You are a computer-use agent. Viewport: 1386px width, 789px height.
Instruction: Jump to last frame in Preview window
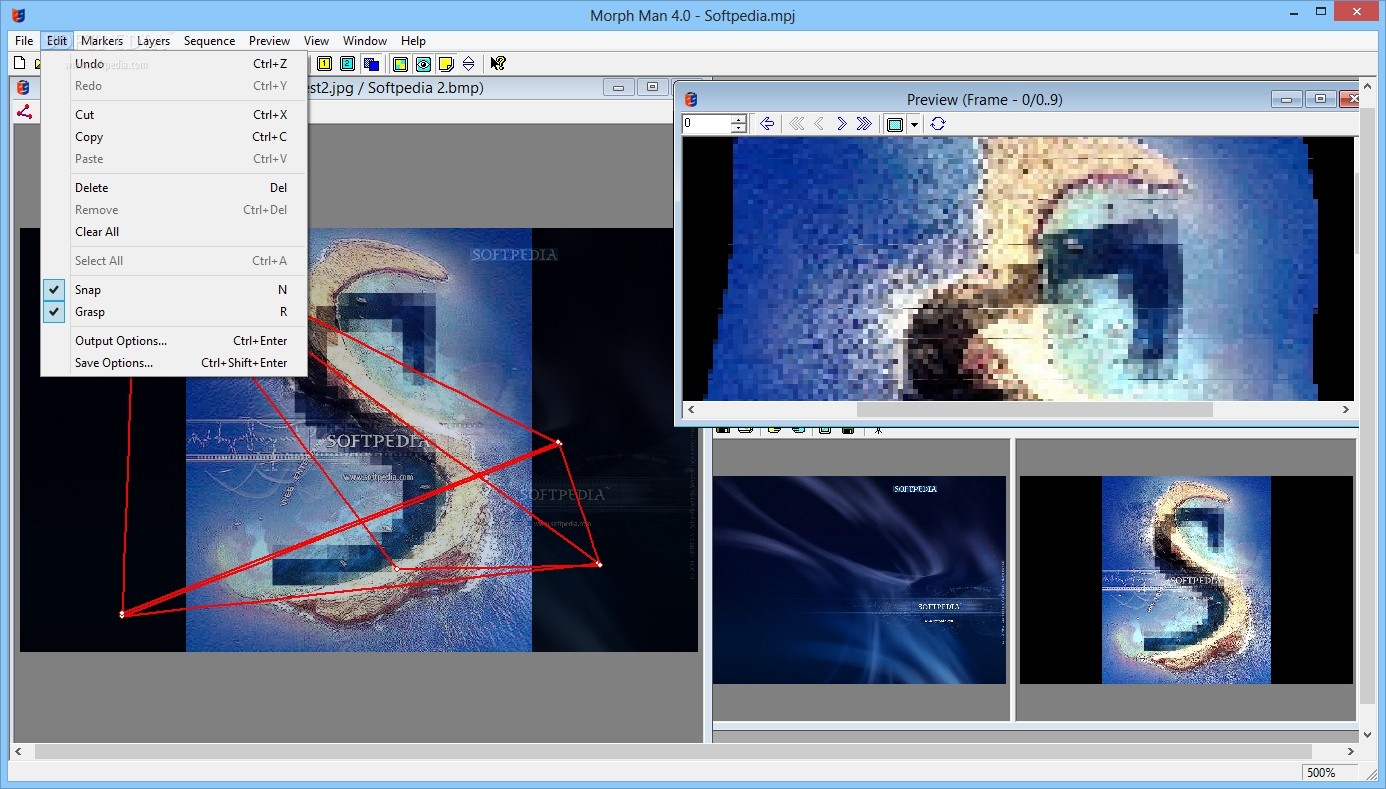click(865, 124)
